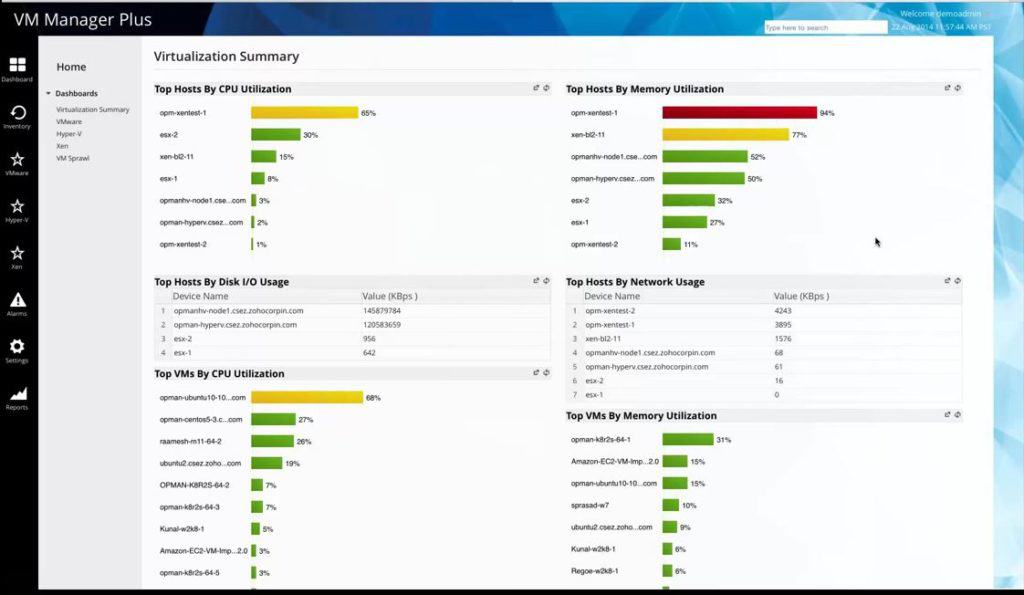Click the 31% memory bar for opman-k8r2s-64-1
The image size is (1024, 595).
pyautogui.click(x=688, y=440)
